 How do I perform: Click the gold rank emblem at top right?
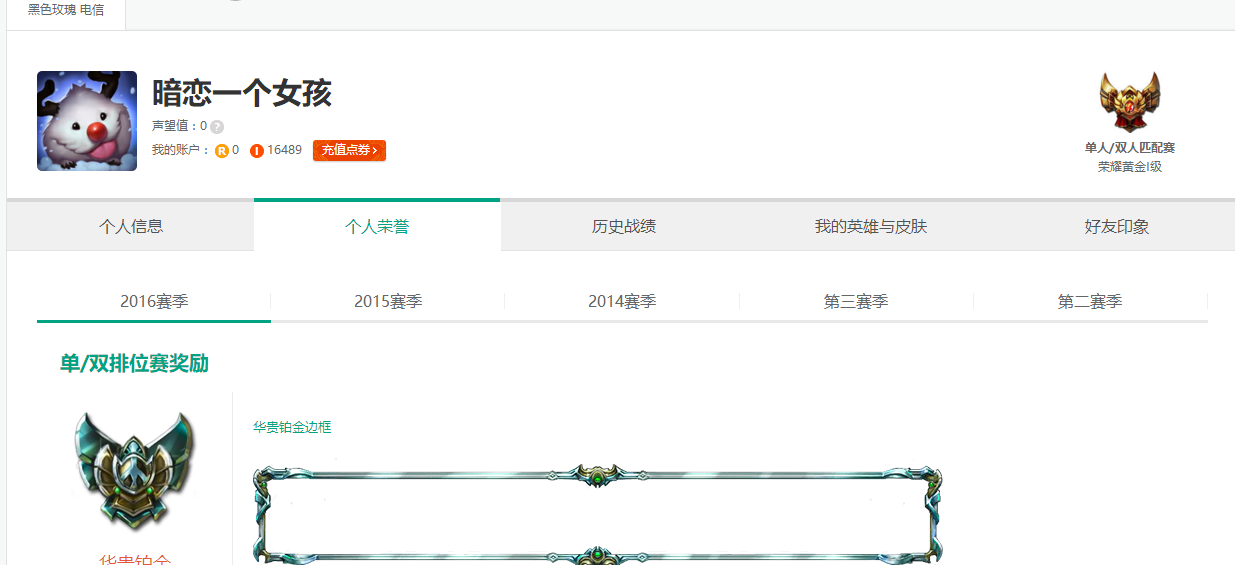tap(1129, 102)
